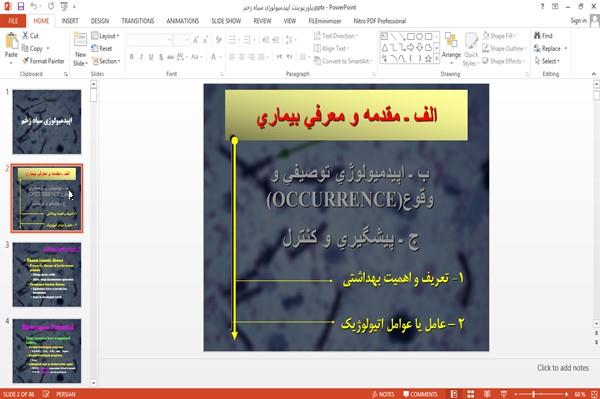The height and width of the screenshot is (399, 600).
Task: Toggle Bold formatting button
Action: (132, 57)
